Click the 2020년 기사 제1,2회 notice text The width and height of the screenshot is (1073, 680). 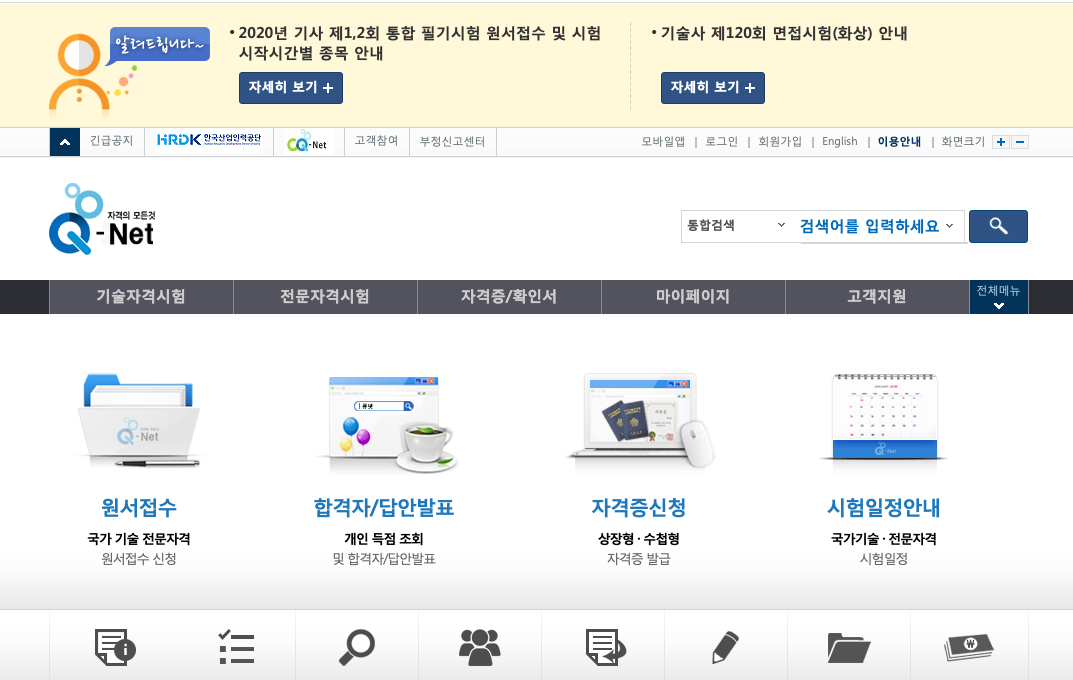[419, 43]
